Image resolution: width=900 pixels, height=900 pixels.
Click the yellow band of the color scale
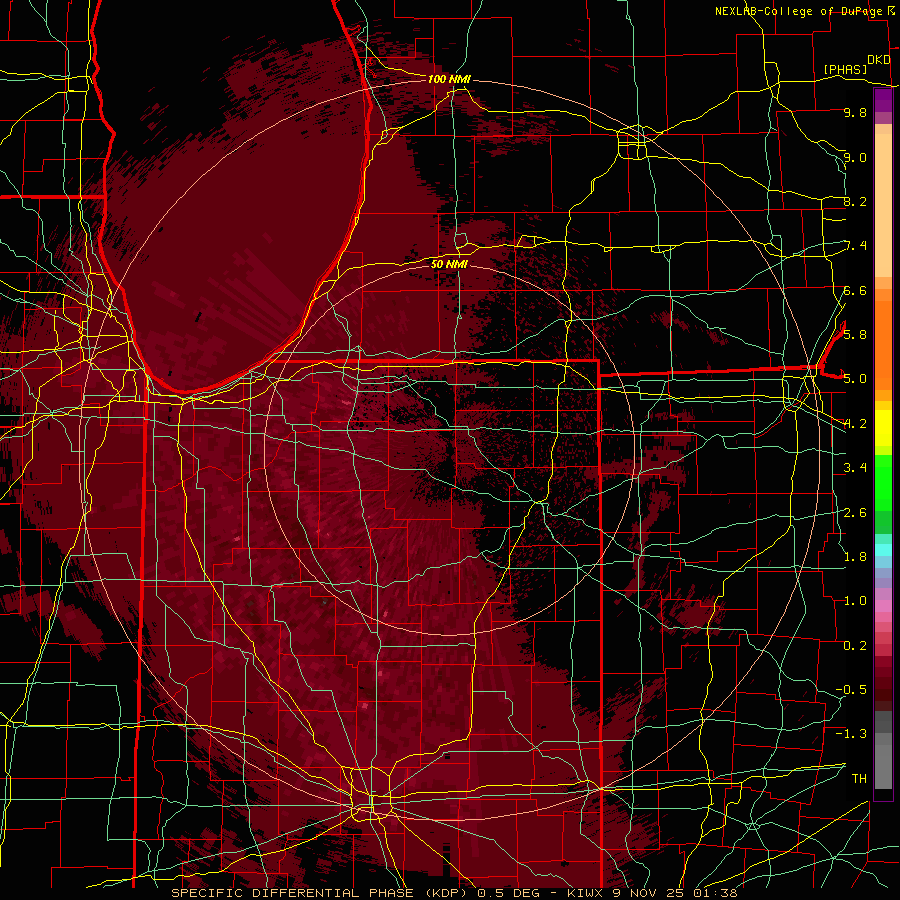883,428
